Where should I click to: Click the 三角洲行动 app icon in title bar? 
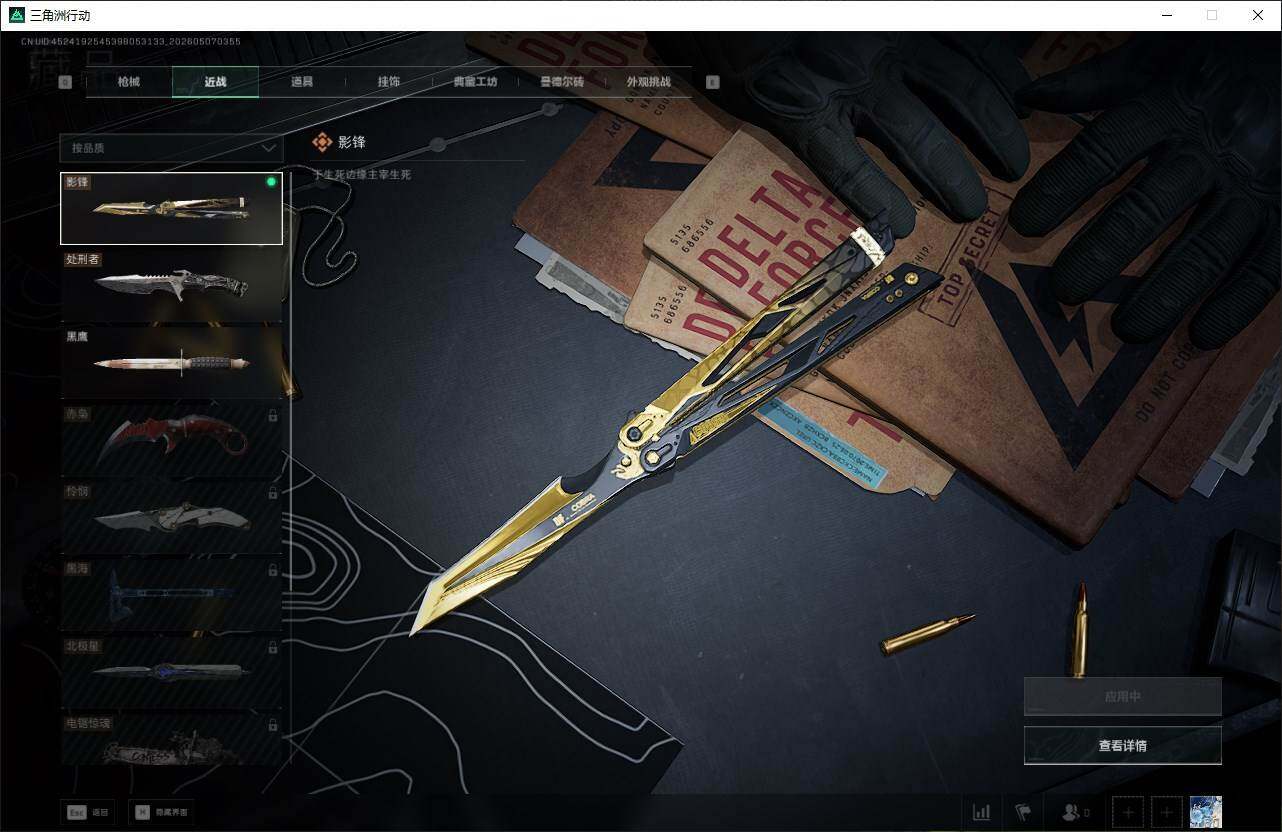click(16, 15)
